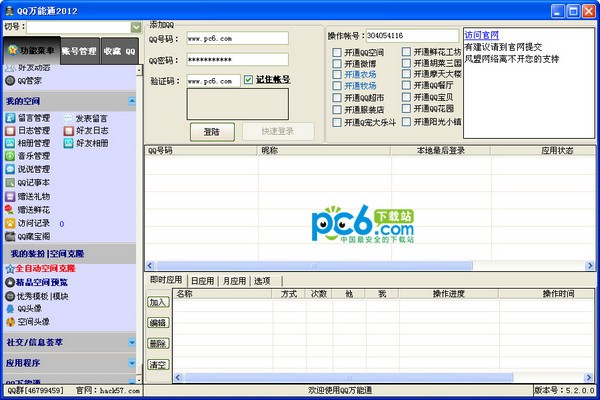
Task: Select the 即时应用 tab
Action: click(166, 280)
